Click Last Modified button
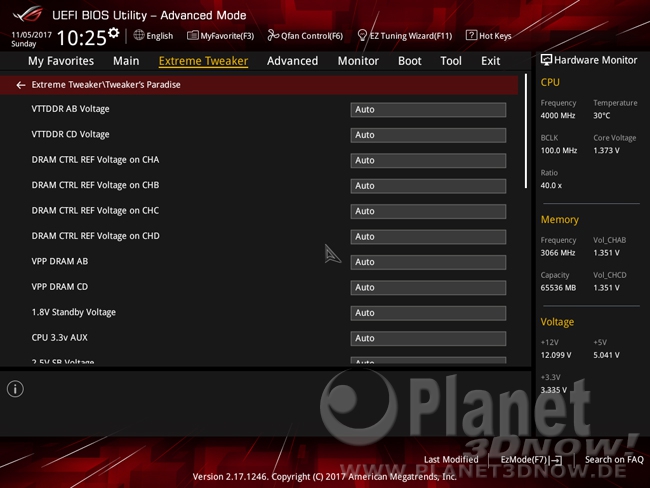This screenshot has height=488, width=650. (451, 460)
